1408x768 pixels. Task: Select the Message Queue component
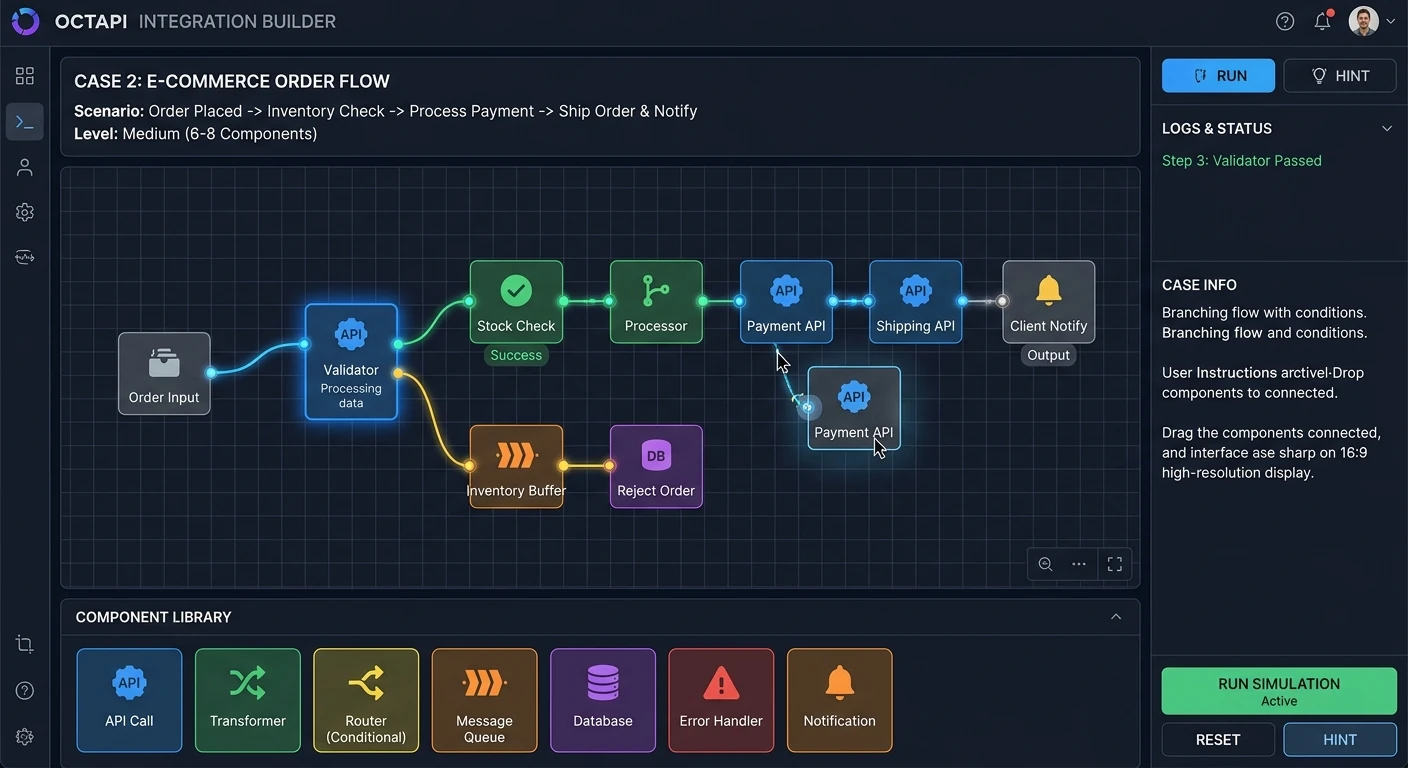pos(484,700)
